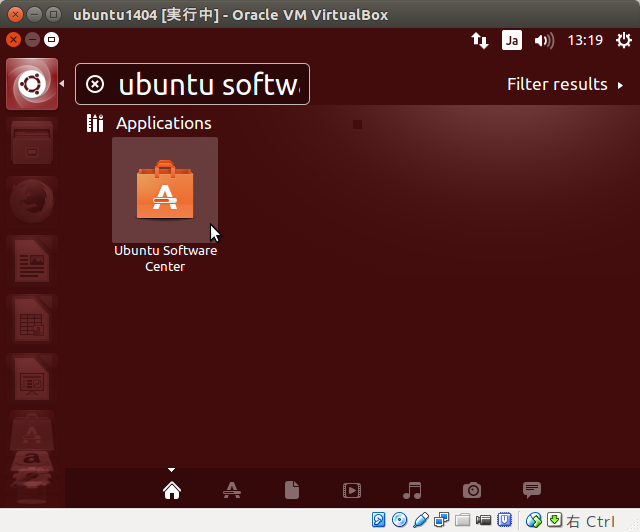The width and height of the screenshot is (640, 532).
Task: Click VirtualBox CPU virtualization status icon
Action: click(504, 520)
